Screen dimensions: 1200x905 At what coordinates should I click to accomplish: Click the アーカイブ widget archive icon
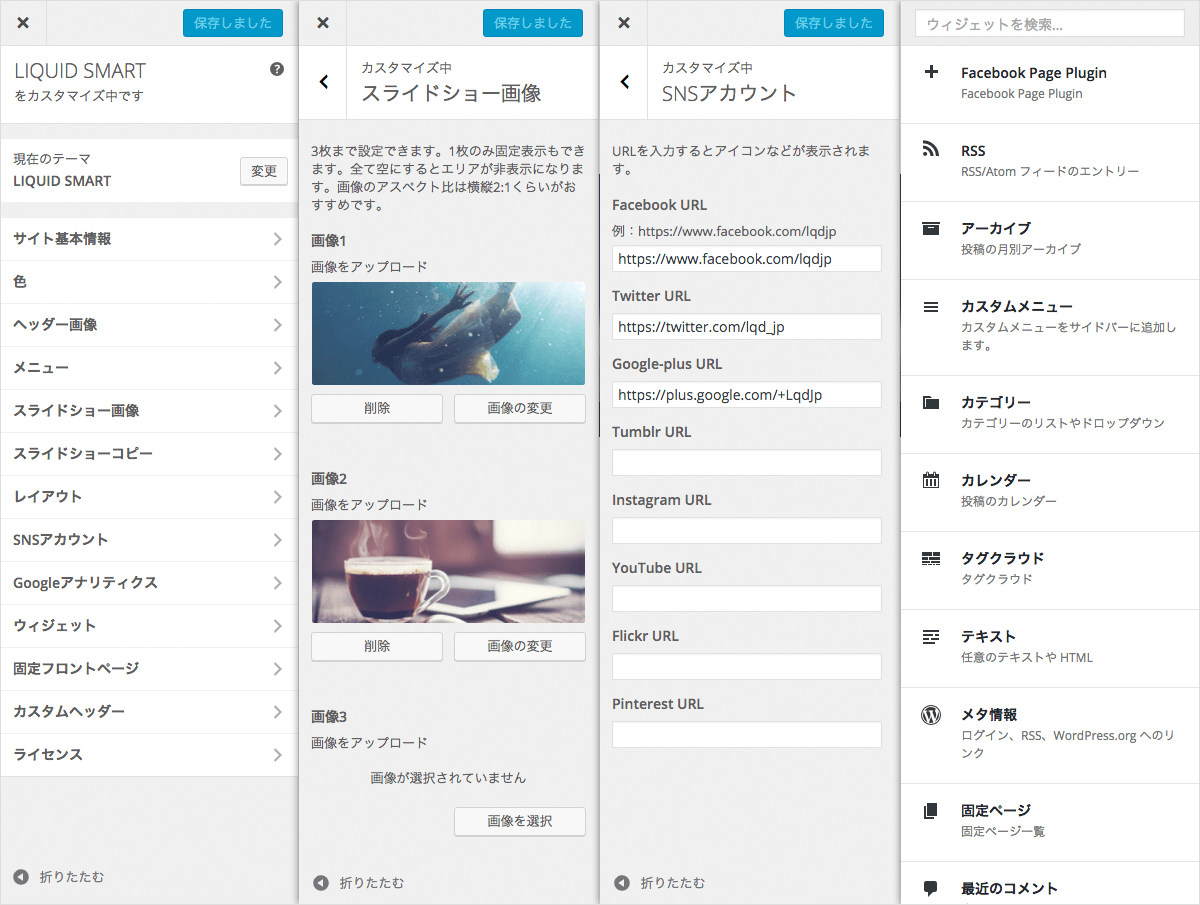click(x=931, y=228)
